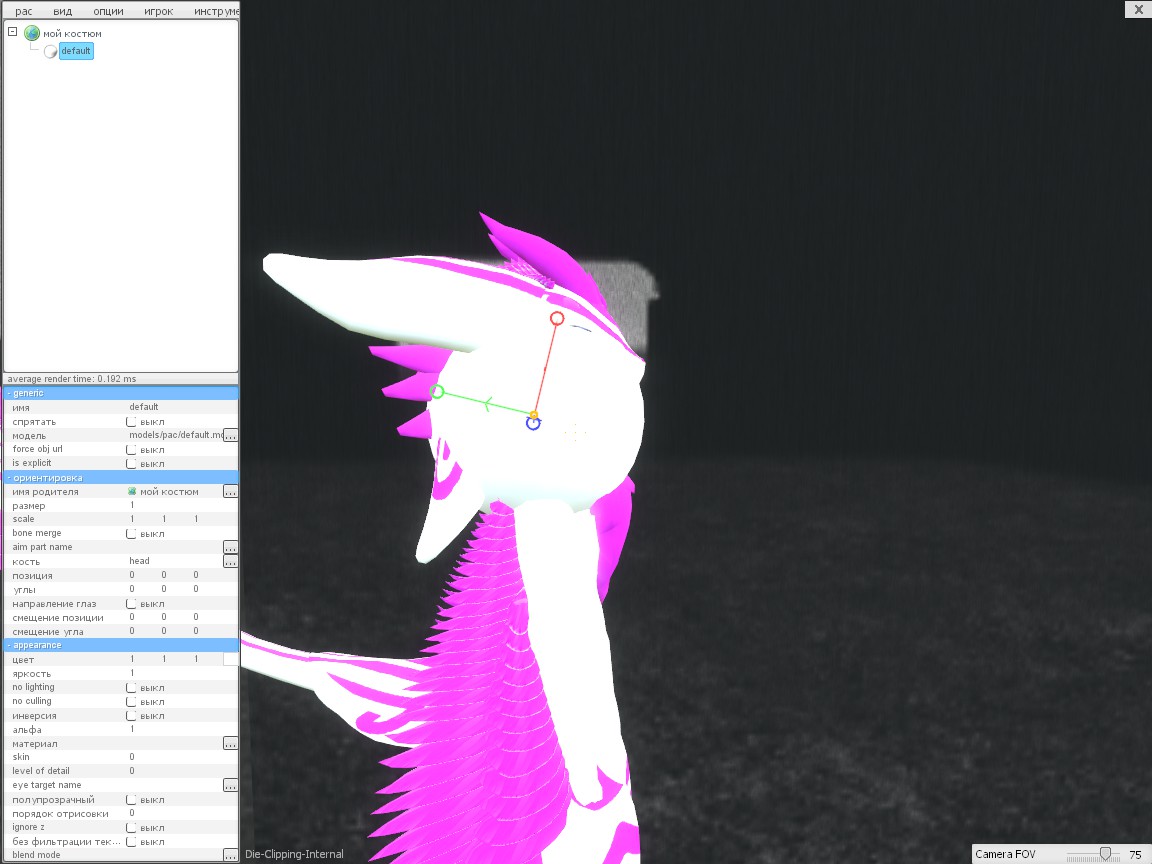Edit the имя field value default
Image resolution: width=1152 pixels, height=864 pixels.
click(144, 407)
